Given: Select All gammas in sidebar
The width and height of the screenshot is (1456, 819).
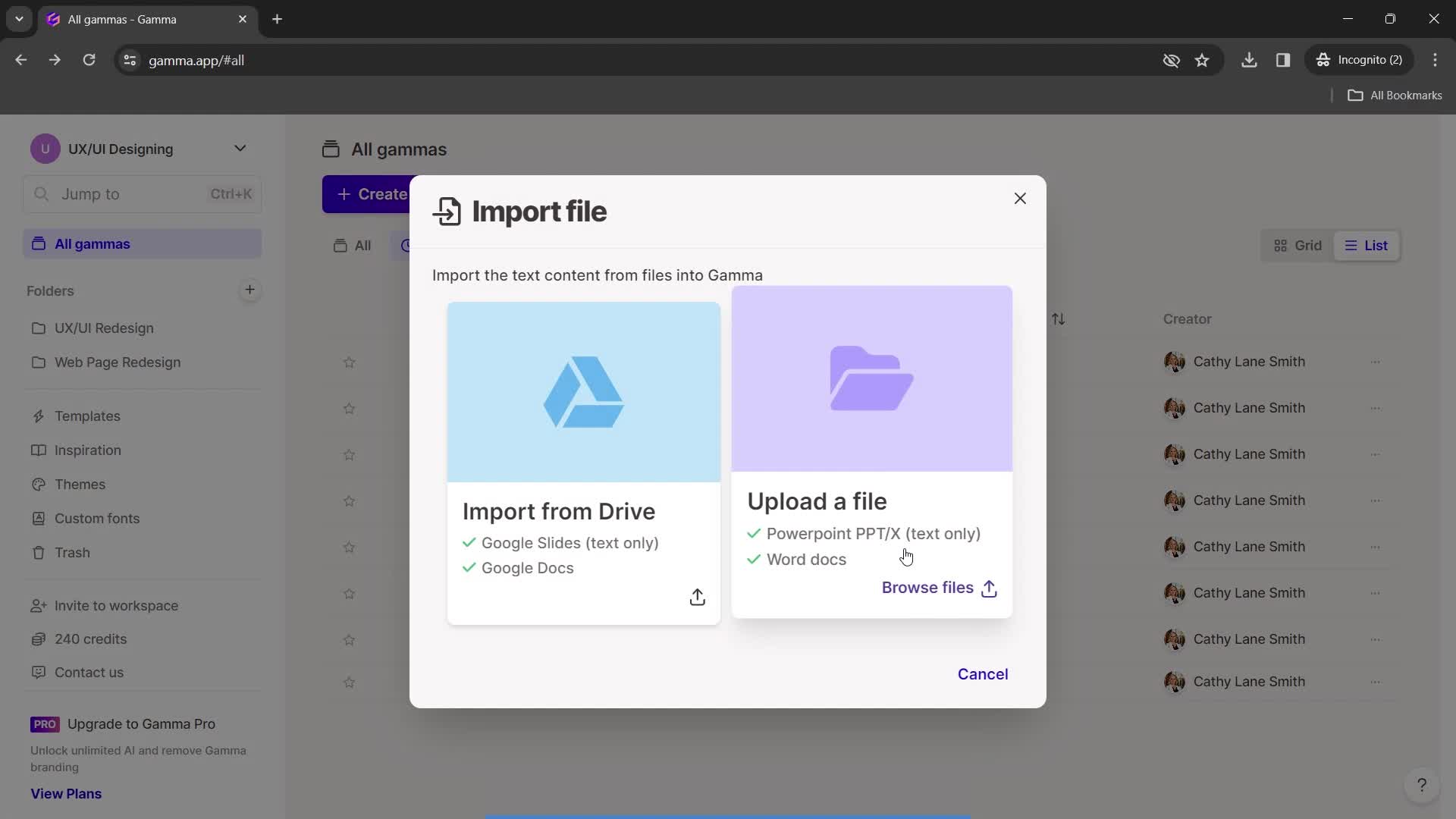Looking at the screenshot, I should pos(142,244).
